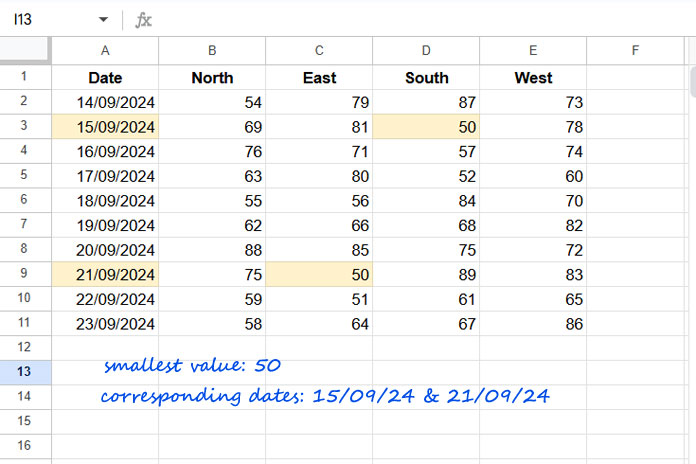Select East value 64
This screenshot has height=464, width=696.
[x=319, y=324]
